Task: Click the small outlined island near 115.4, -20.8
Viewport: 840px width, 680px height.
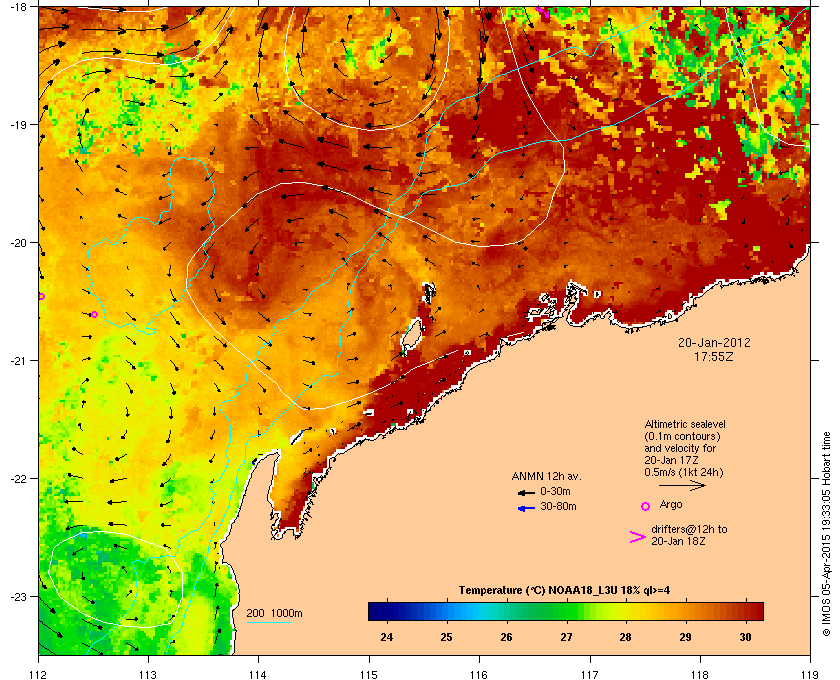Action: [x=411, y=335]
